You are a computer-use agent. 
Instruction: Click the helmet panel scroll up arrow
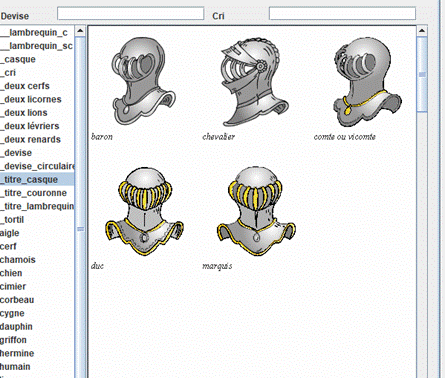tap(422, 31)
